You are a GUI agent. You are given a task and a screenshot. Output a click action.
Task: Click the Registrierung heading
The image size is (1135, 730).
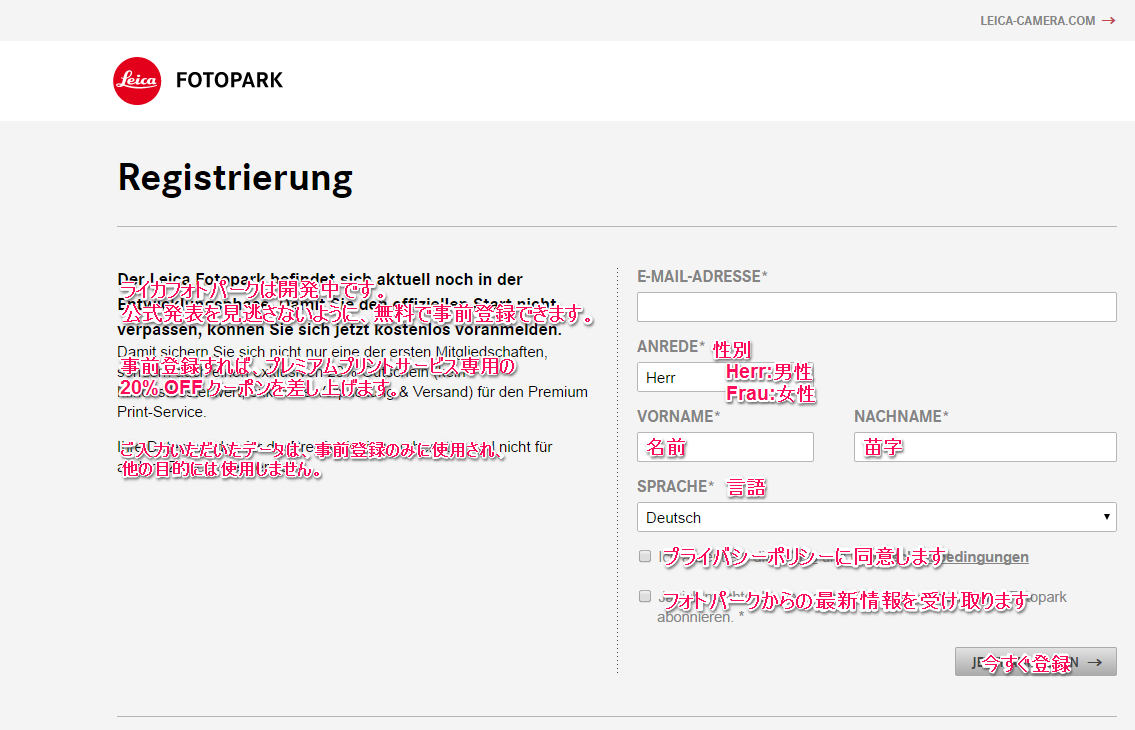[235, 178]
